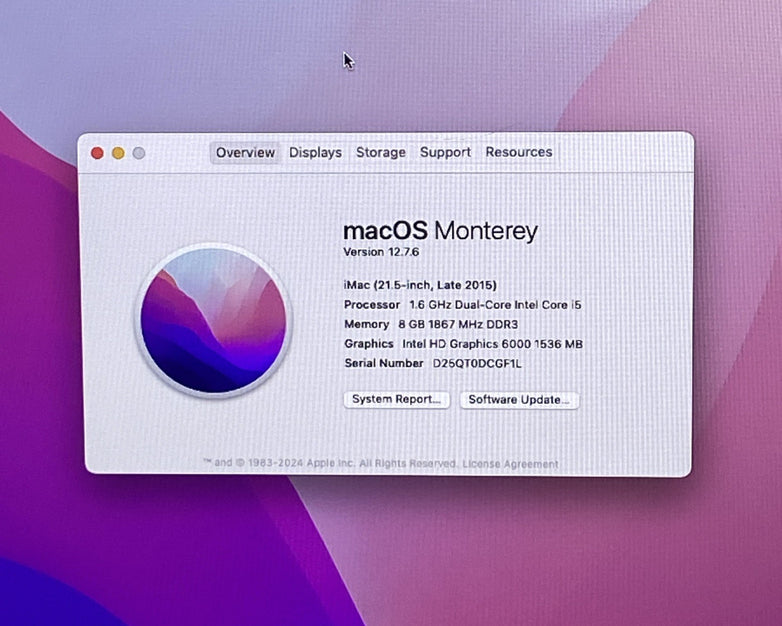Click the Serial Number value

(x=477, y=364)
